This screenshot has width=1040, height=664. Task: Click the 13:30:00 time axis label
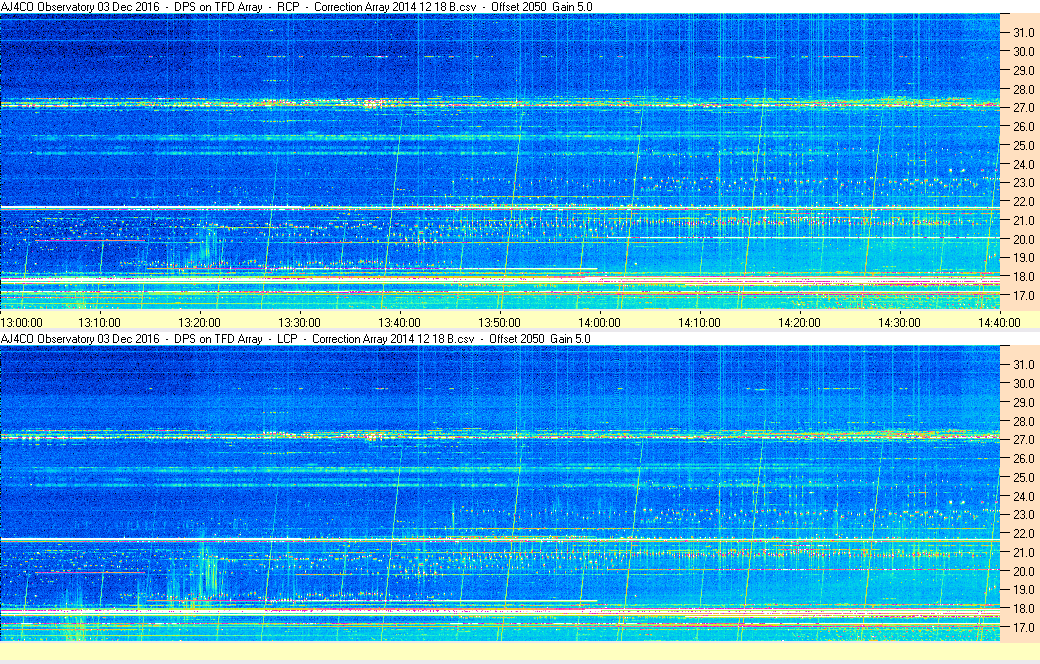(x=299, y=321)
